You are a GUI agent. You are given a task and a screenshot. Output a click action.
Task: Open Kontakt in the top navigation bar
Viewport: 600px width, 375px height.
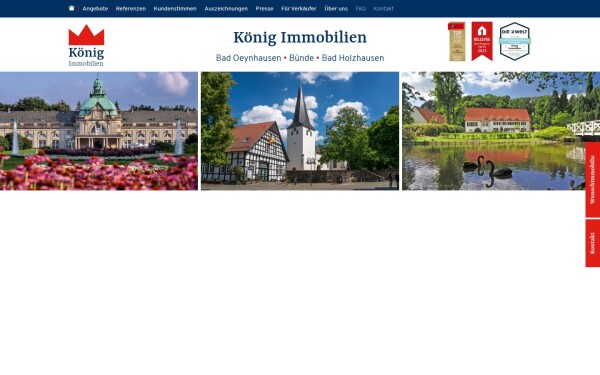(383, 8)
